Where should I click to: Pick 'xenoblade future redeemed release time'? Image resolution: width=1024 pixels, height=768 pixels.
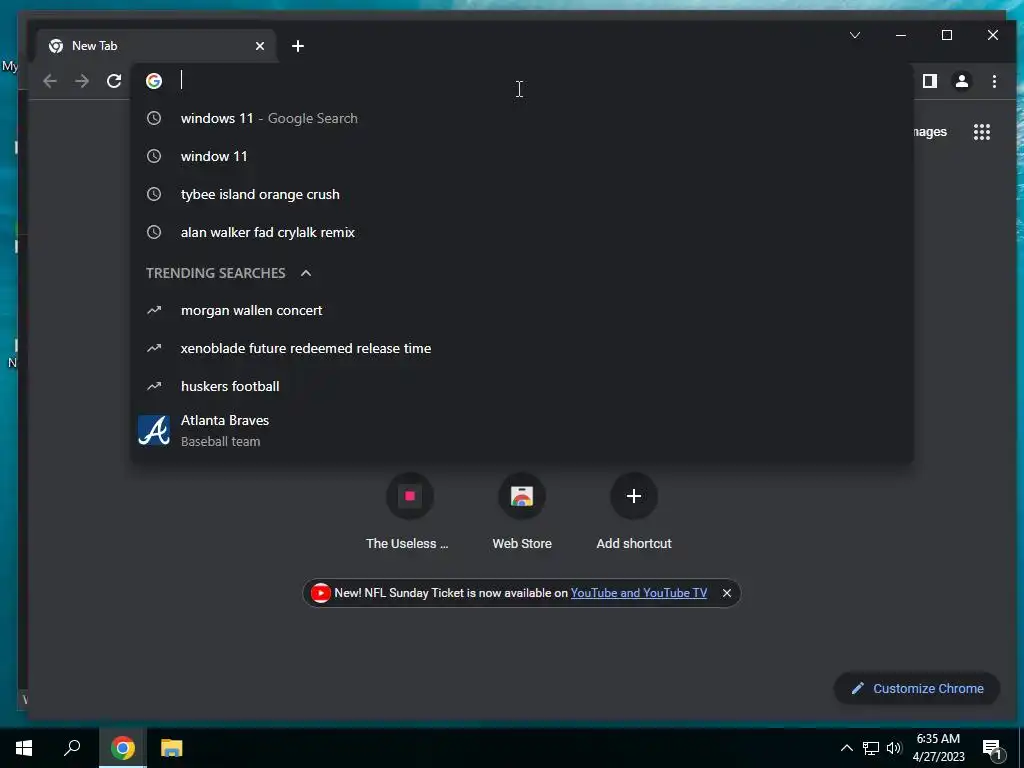coord(522,348)
